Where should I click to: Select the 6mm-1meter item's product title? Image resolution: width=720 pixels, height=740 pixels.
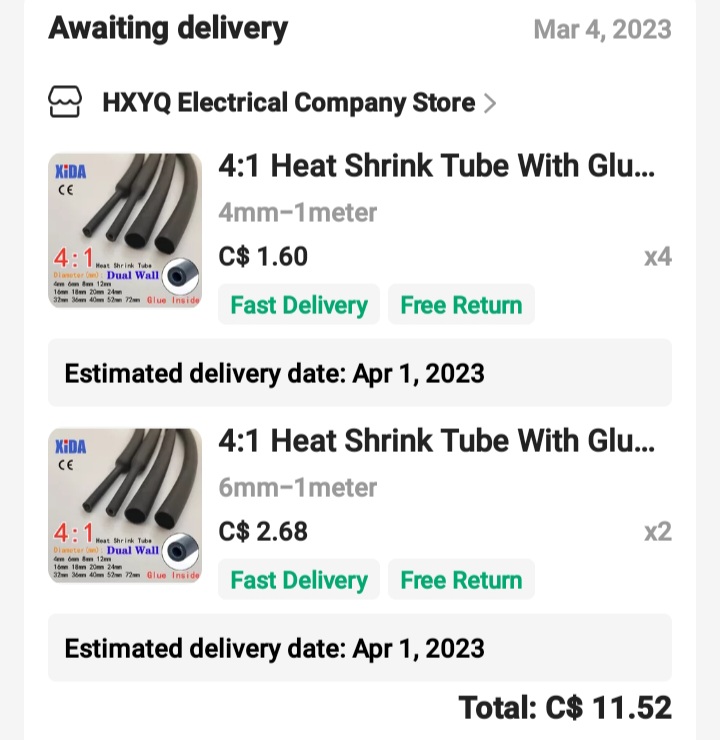point(437,441)
